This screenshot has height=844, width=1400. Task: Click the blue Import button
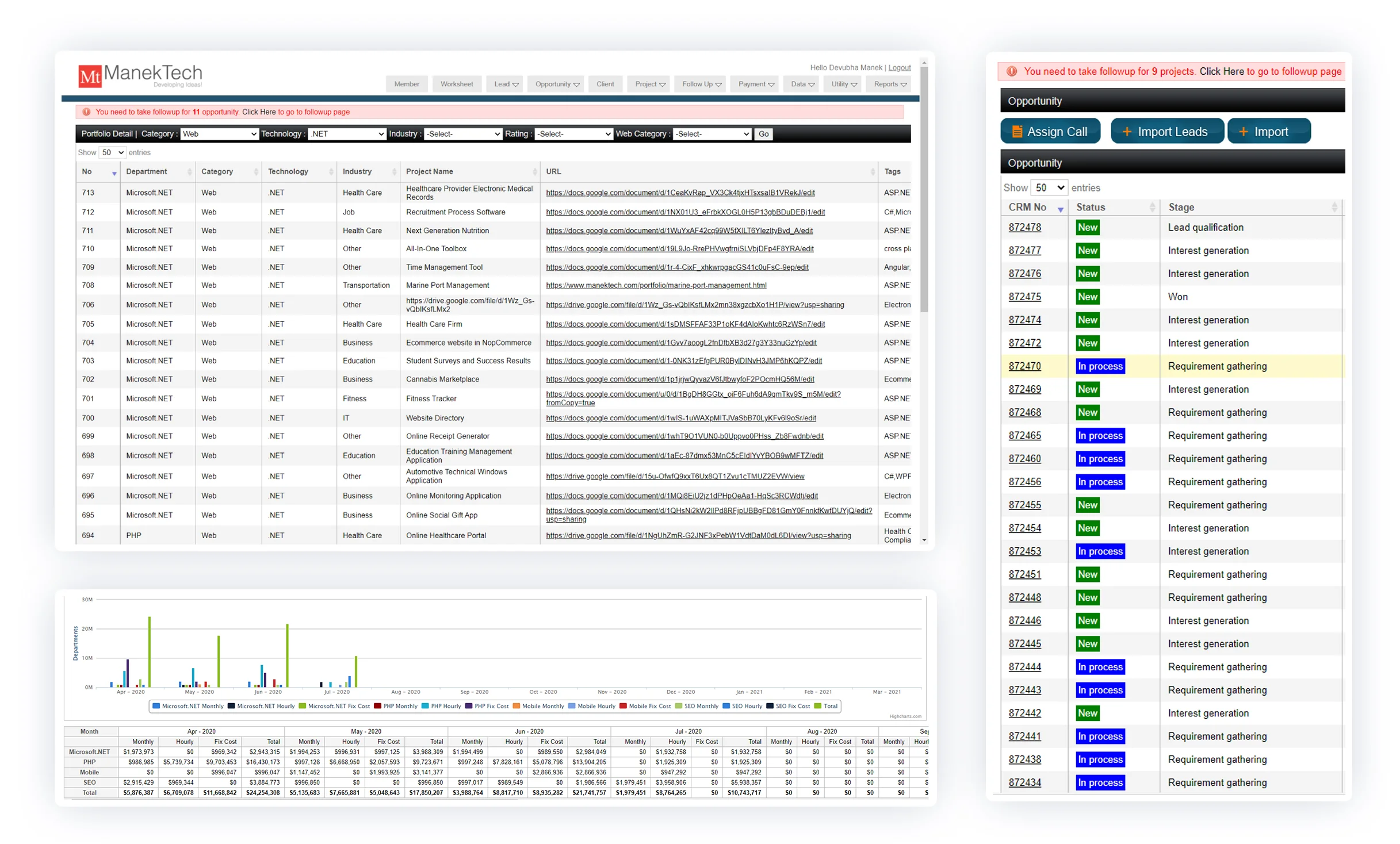[1269, 132]
